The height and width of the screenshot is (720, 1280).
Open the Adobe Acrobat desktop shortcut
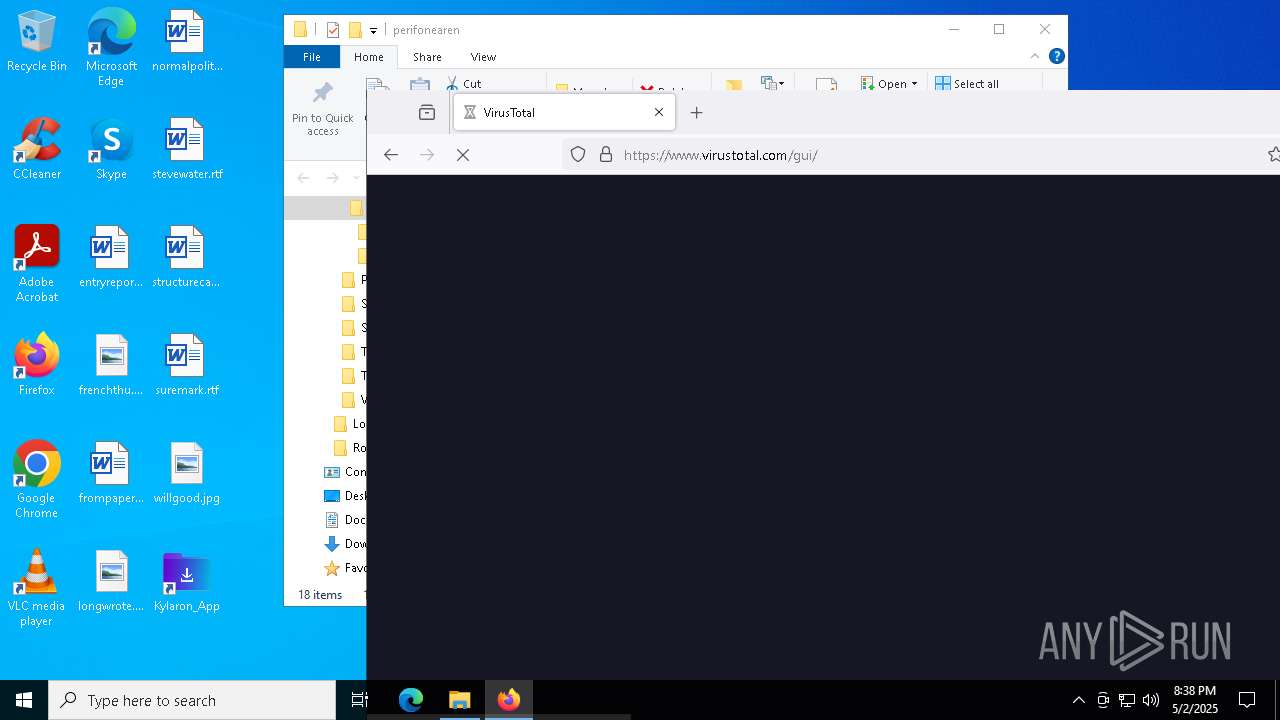tap(37, 264)
